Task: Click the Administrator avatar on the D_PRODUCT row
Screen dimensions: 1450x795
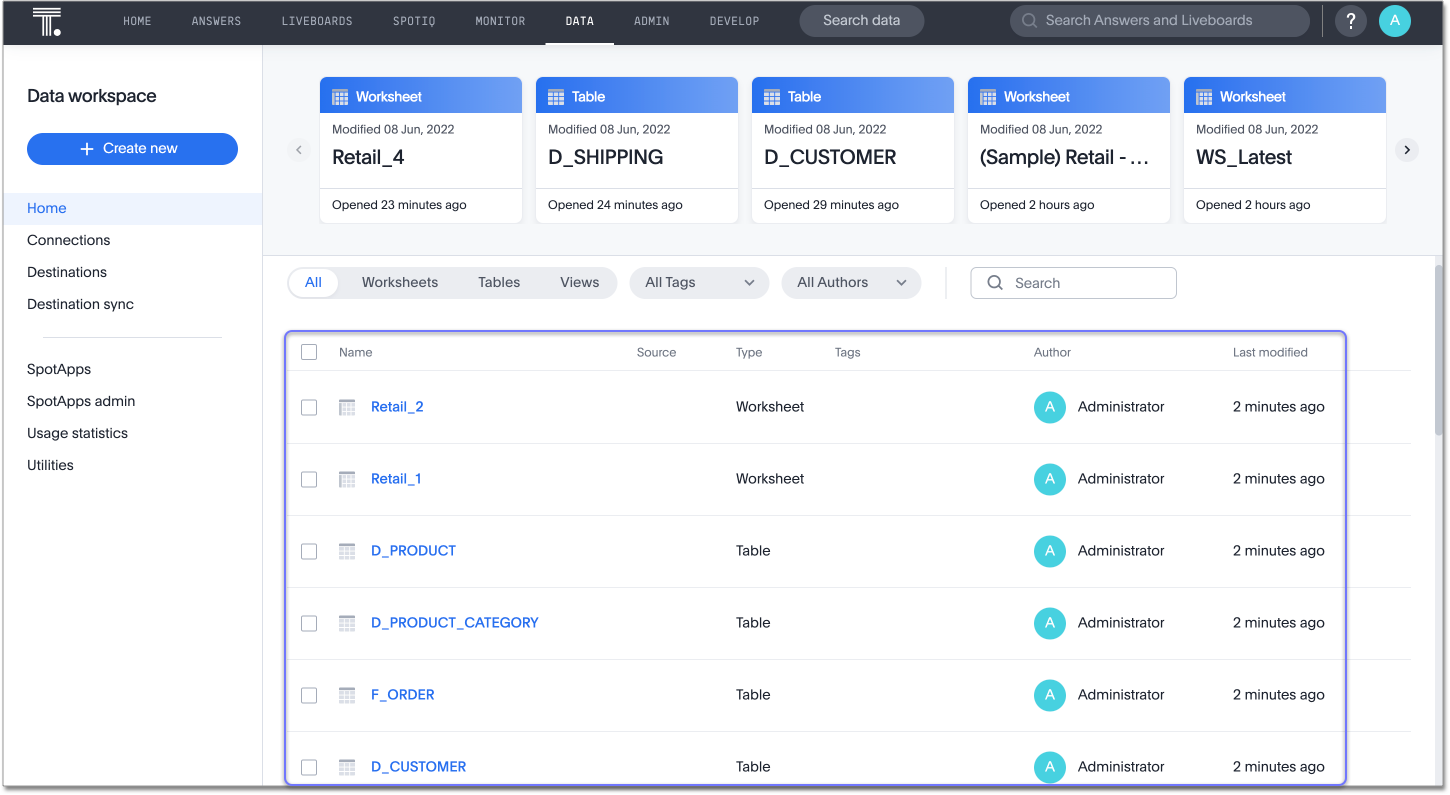Action: 1049,551
